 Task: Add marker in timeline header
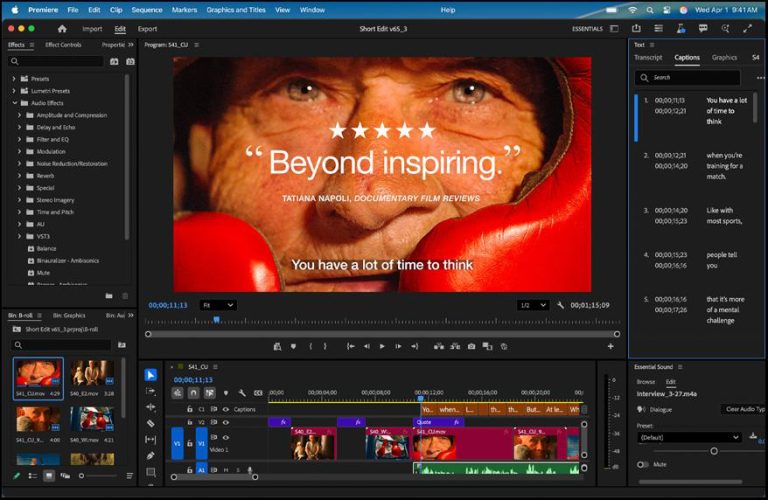point(226,393)
